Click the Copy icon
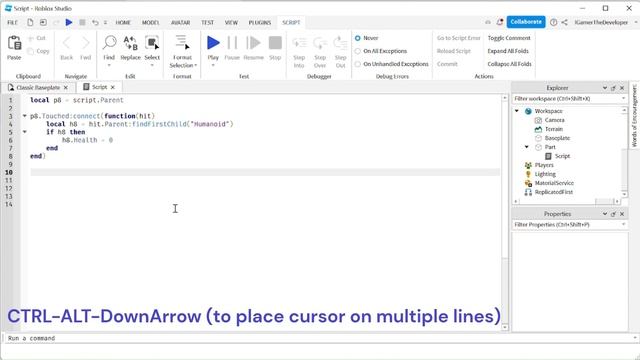Screen dimensions: 640x360 tap(31, 51)
